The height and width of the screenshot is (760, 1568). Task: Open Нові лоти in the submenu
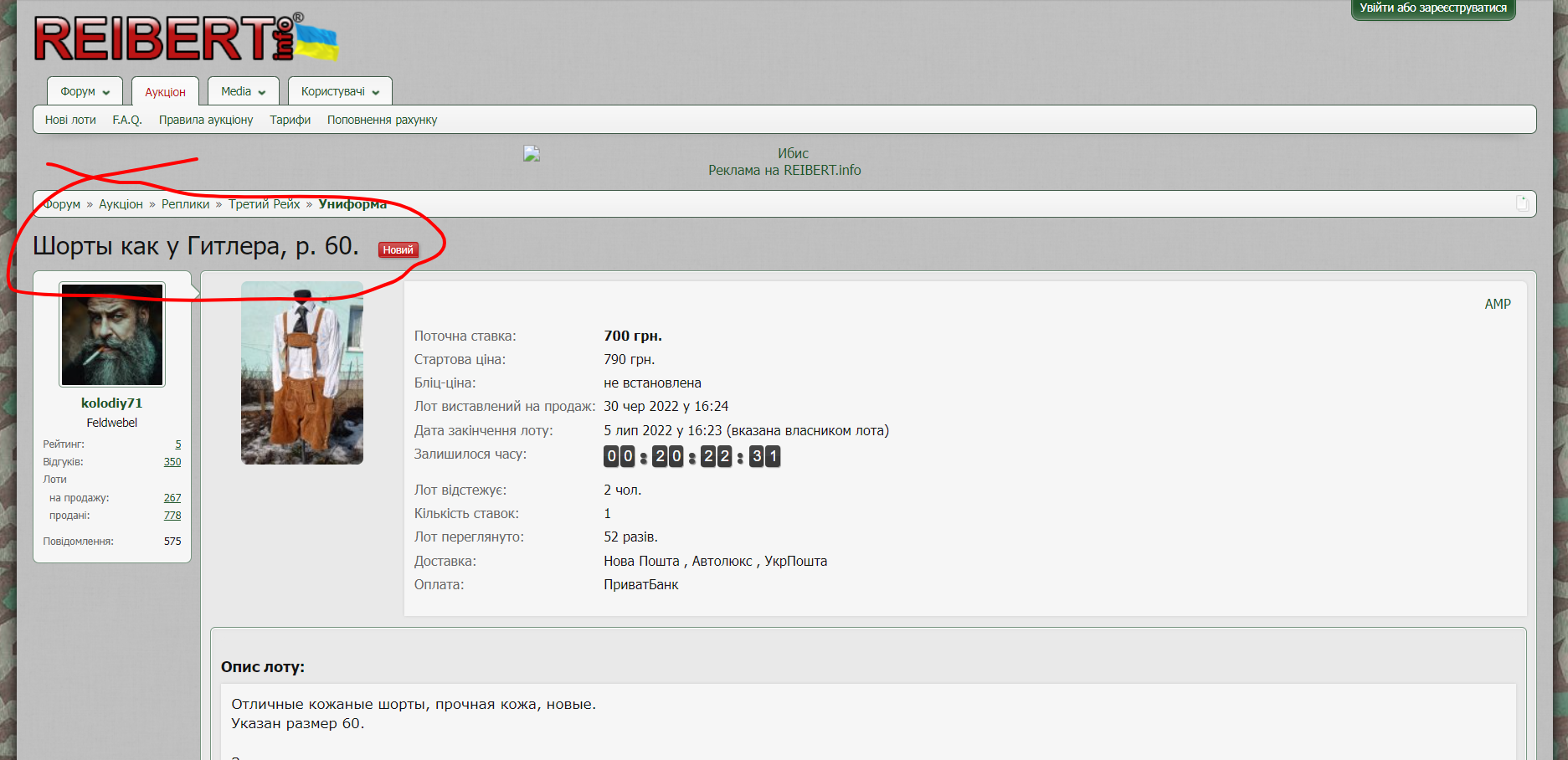(x=70, y=120)
